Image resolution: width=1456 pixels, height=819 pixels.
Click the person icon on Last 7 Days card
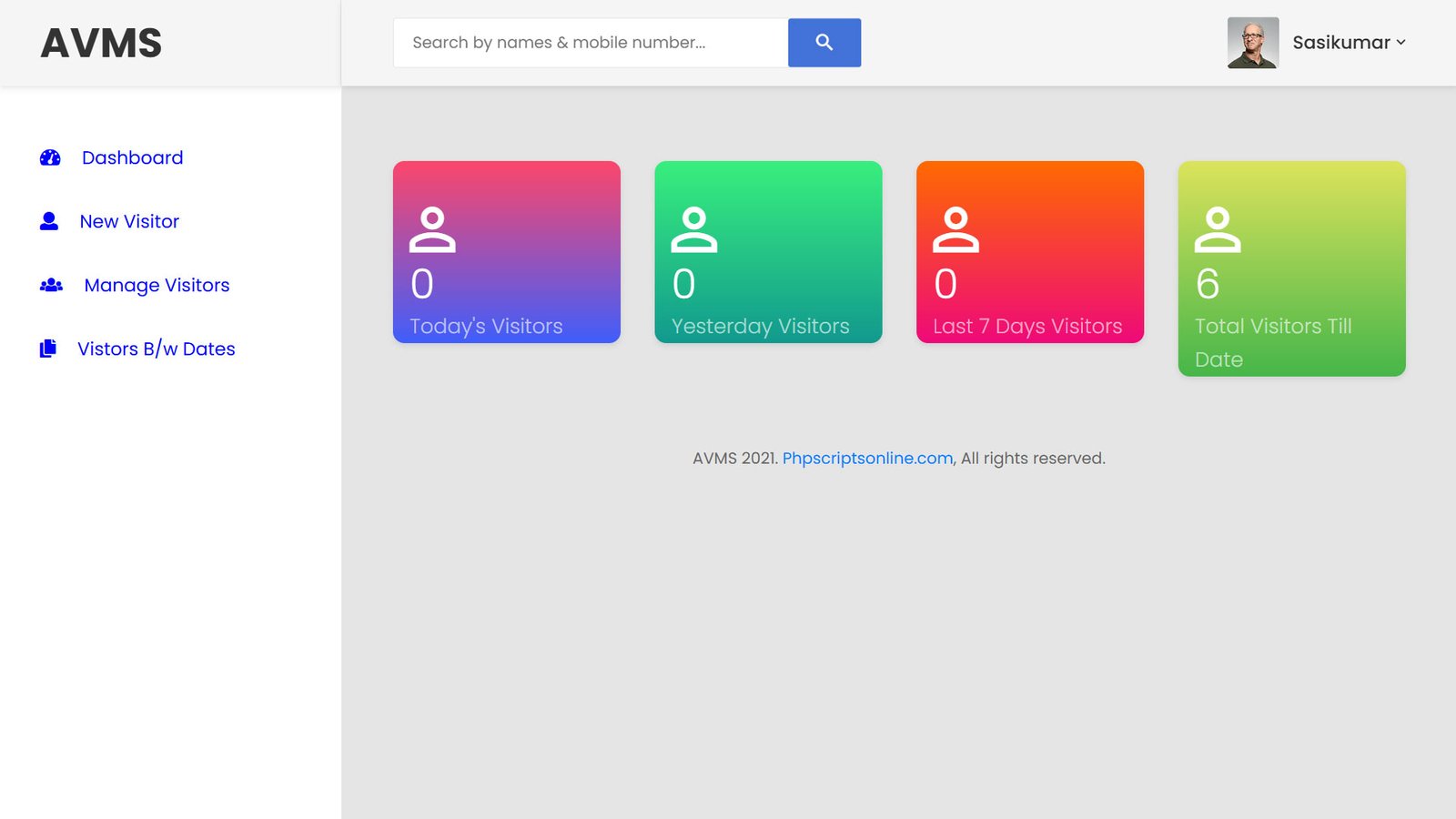click(955, 229)
